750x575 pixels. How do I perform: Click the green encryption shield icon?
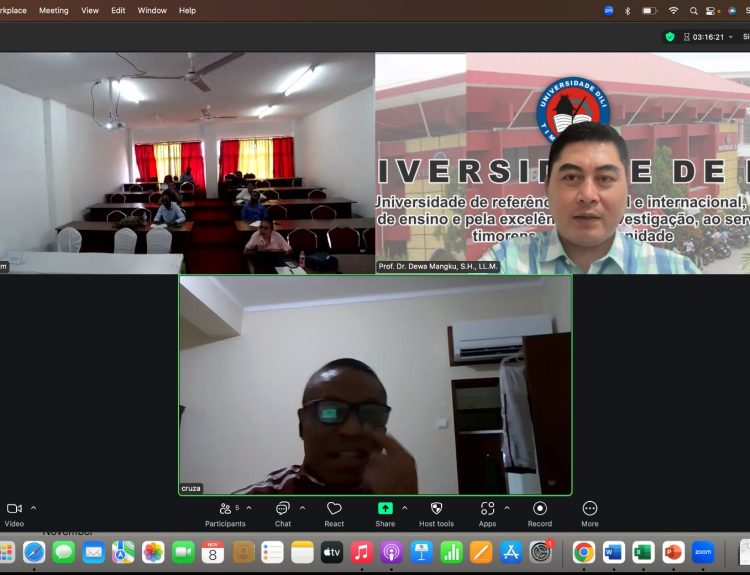coord(670,37)
